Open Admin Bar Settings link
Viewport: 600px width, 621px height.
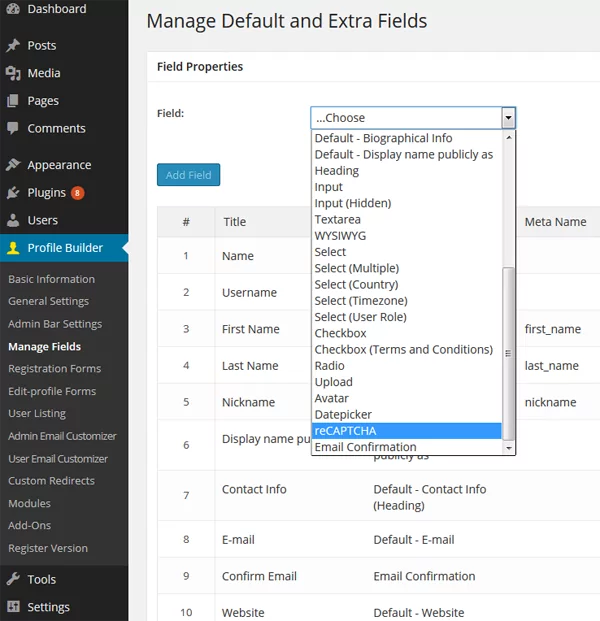point(55,324)
